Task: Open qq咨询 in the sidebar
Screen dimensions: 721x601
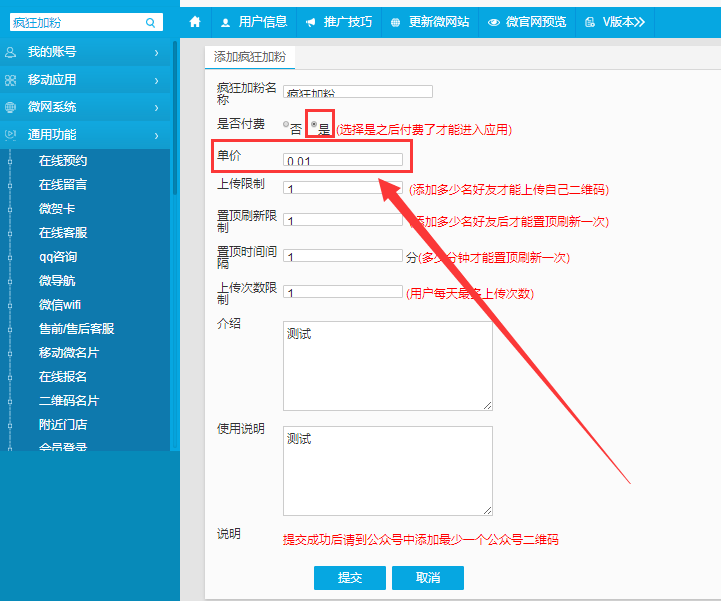Action: point(58,257)
